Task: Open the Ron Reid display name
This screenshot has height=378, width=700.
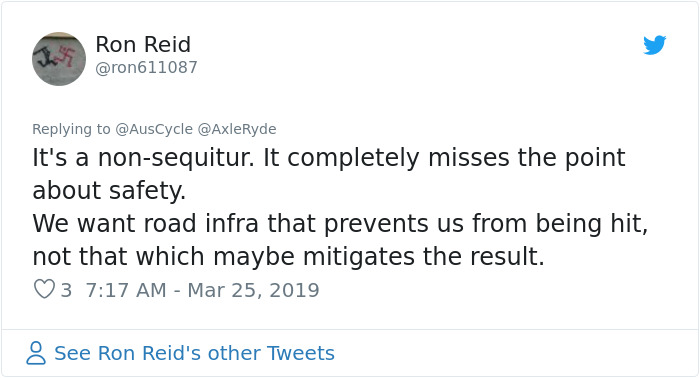Action: pyautogui.click(x=143, y=45)
